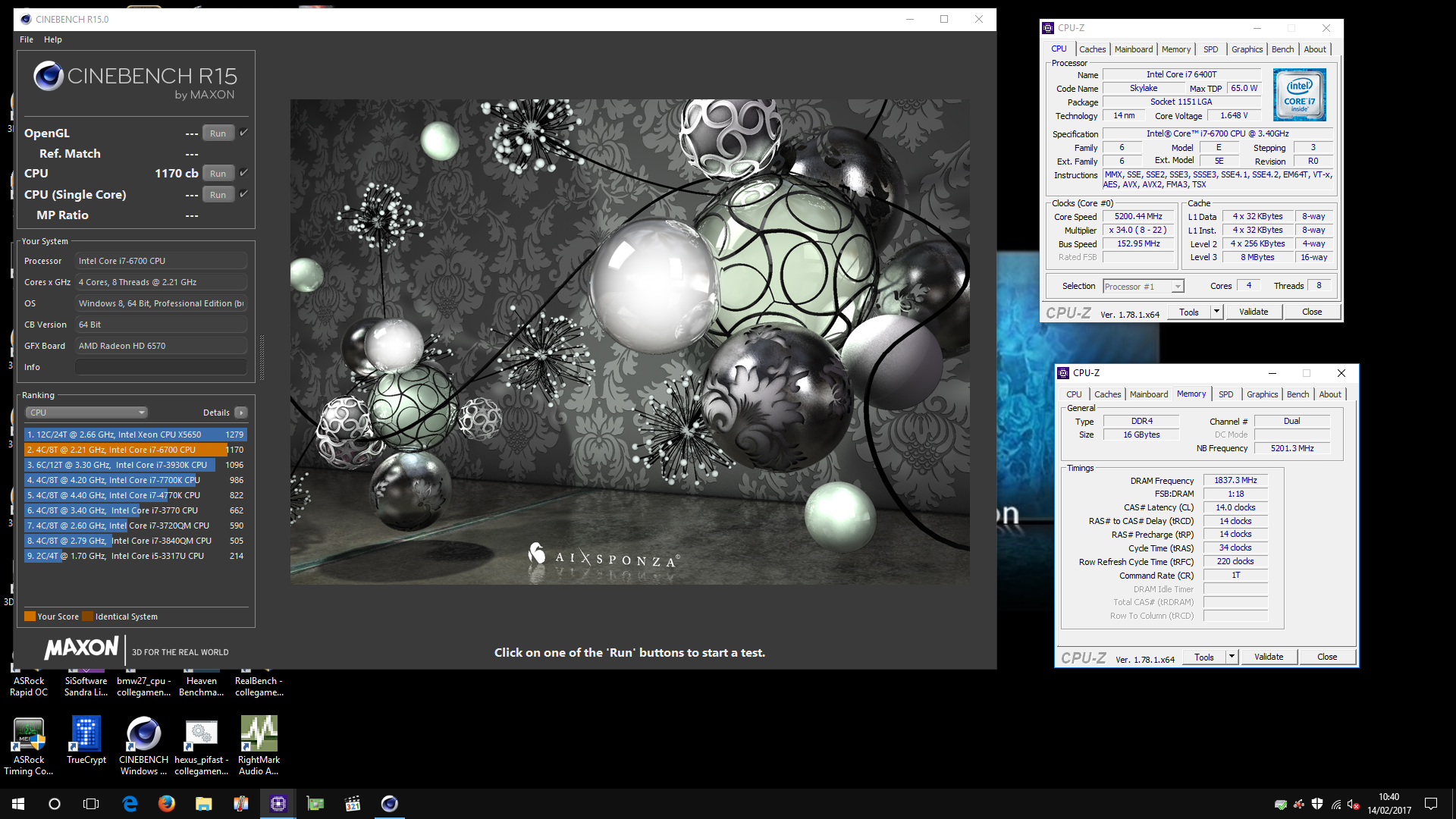Toggle the CPU (Single Core) test checkbox
Image resolution: width=1456 pixels, height=819 pixels.
[x=244, y=194]
